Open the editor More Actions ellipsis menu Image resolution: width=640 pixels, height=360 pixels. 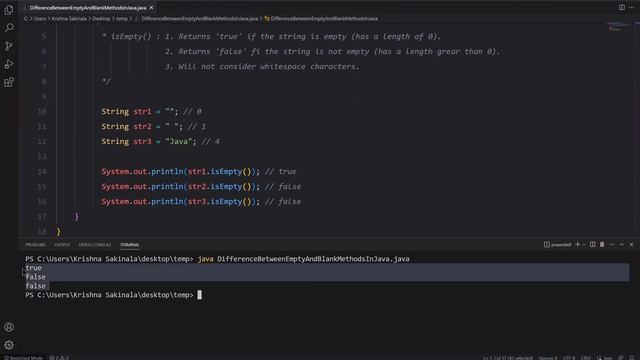pyautogui.click(x=631, y=7)
